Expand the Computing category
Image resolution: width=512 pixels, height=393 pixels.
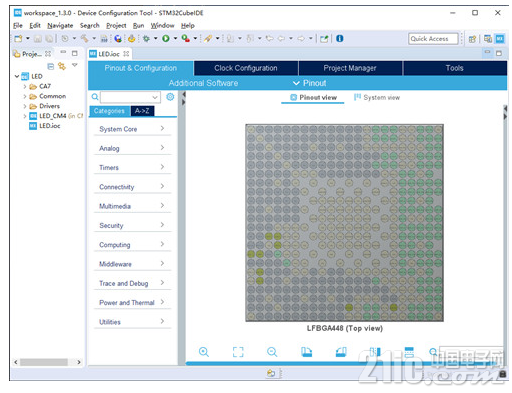tap(132, 245)
